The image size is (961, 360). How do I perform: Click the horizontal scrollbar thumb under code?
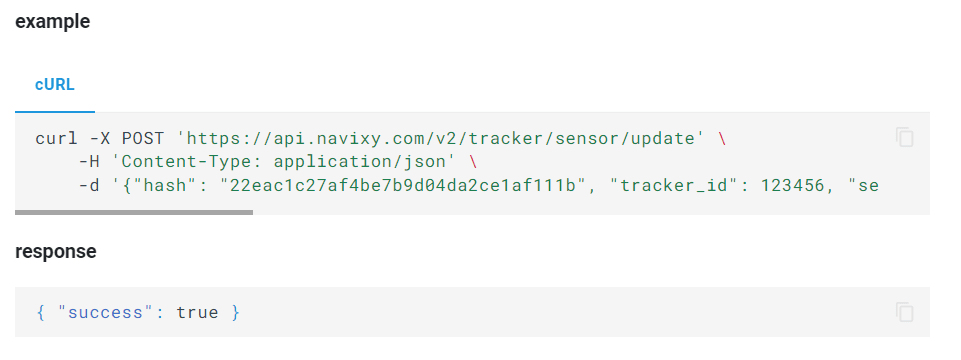pyautogui.click(x=134, y=212)
